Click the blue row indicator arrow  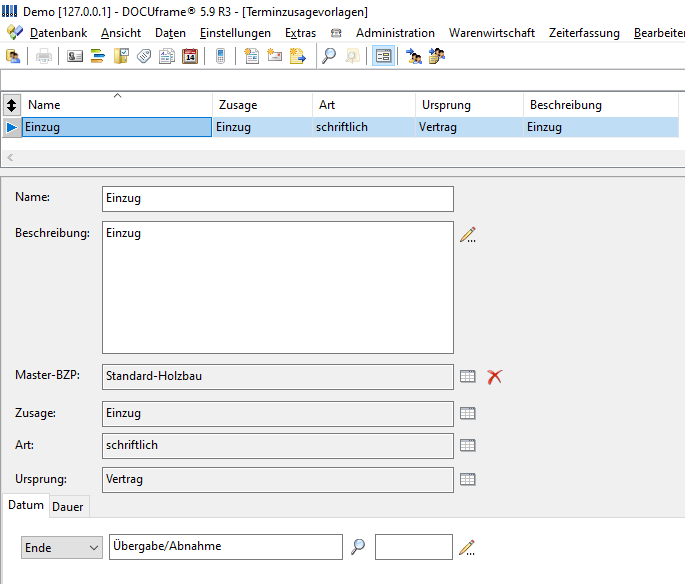pyautogui.click(x=12, y=127)
